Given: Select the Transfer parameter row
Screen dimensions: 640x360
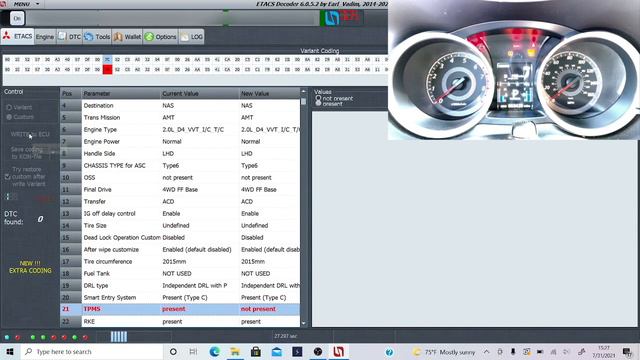Looking at the screenshot, I should point(180,202).
